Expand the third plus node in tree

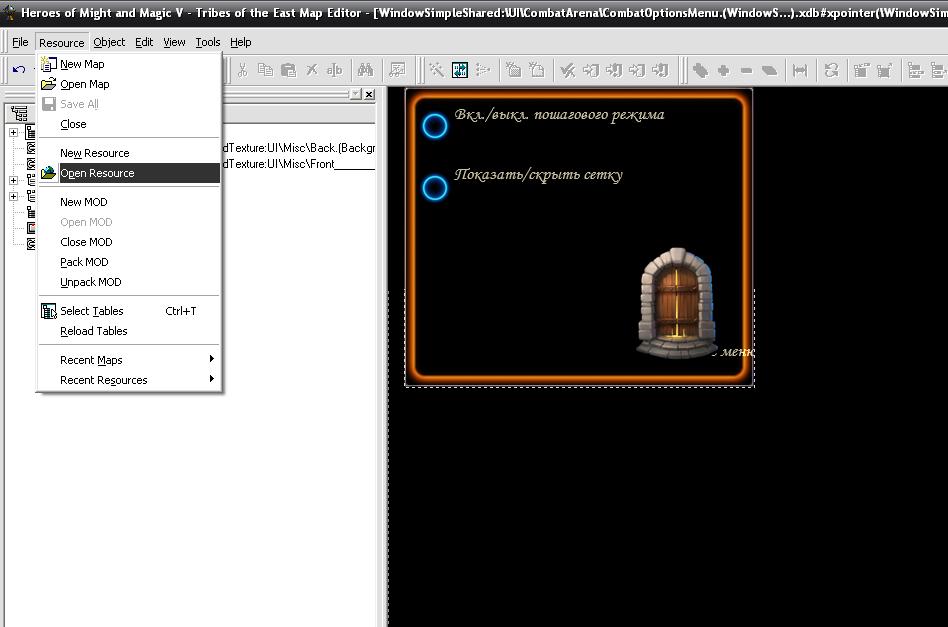[13, 196]
